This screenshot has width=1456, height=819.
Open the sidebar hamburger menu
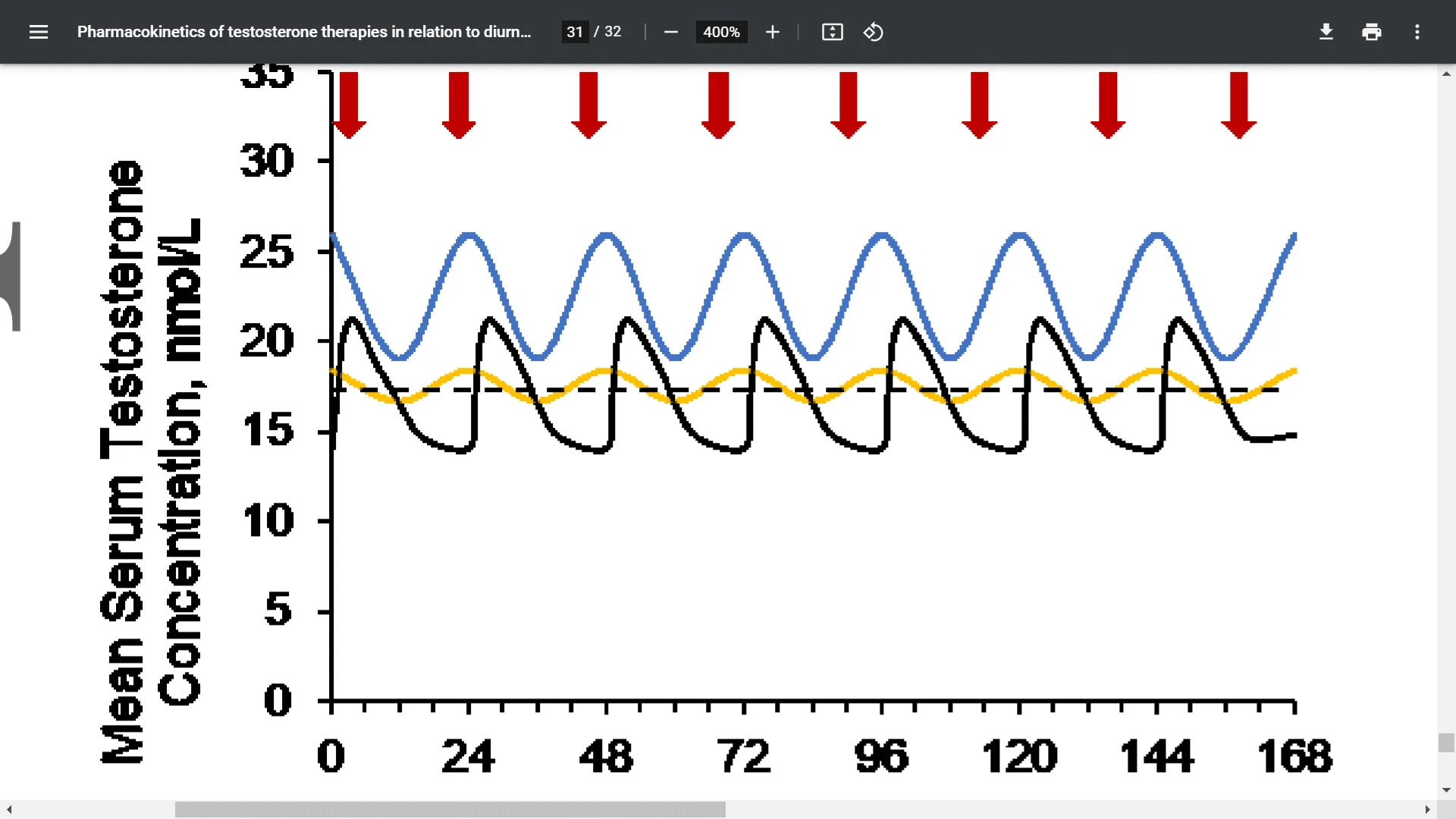click(39, 32)
